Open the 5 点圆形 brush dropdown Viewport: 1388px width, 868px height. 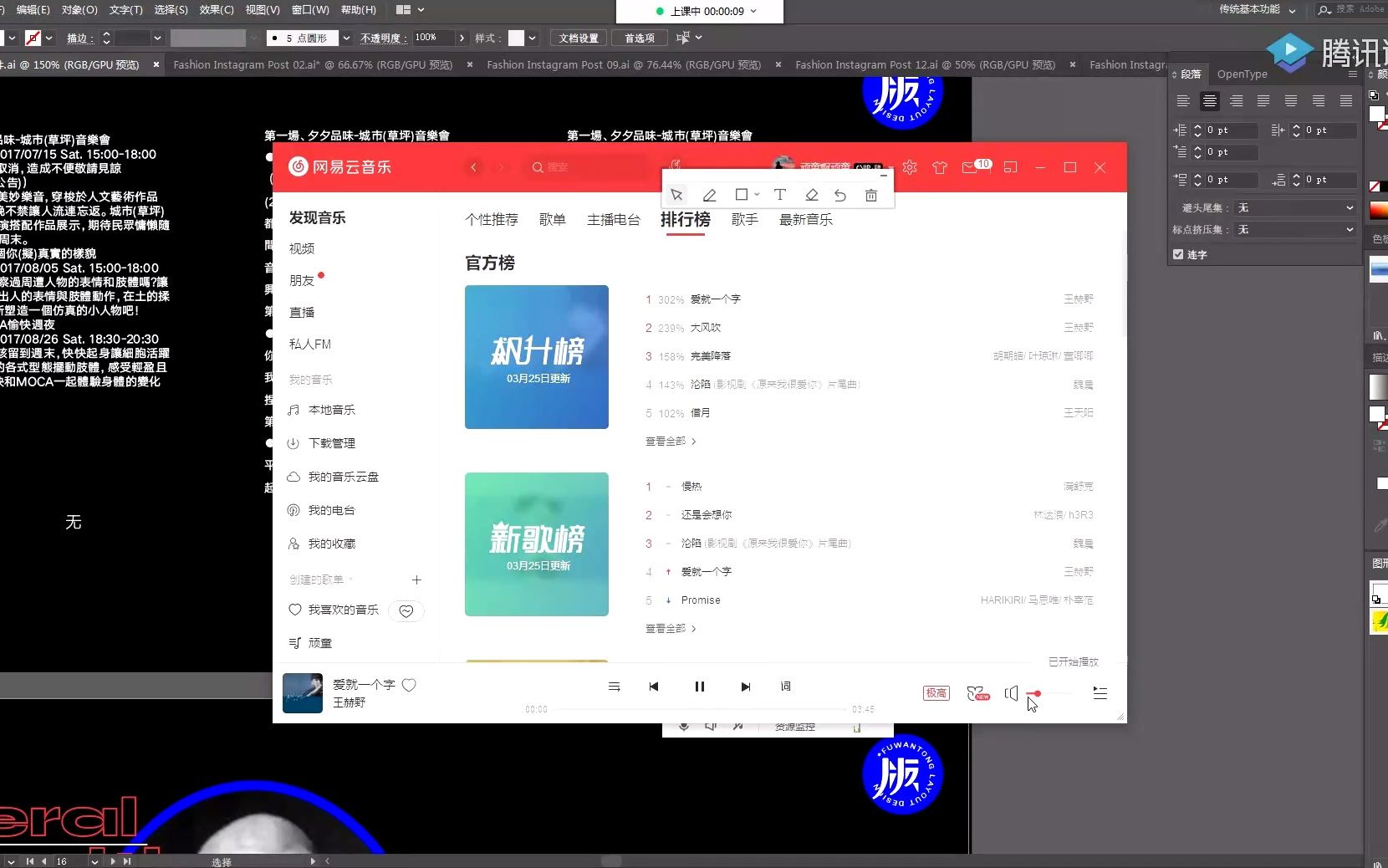346,38
